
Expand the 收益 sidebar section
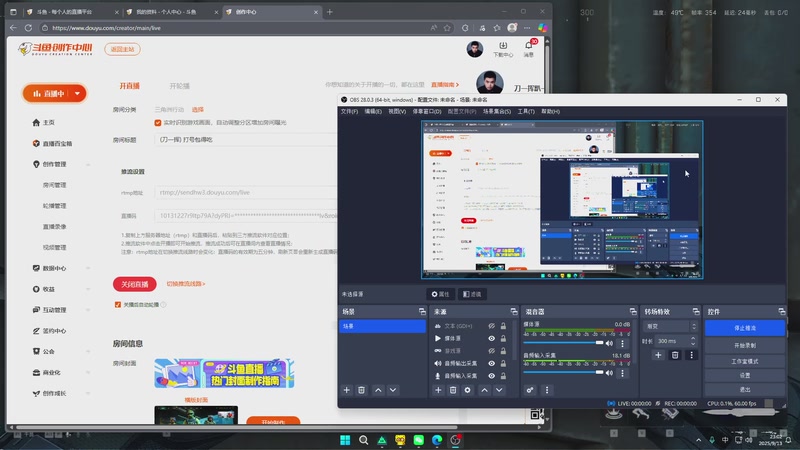(x=88, y=289)
